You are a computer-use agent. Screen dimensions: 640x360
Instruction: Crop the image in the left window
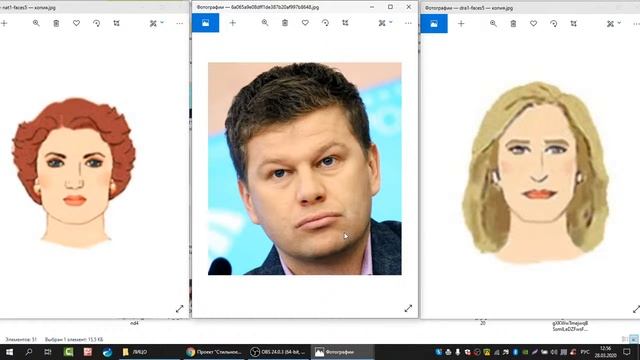pyautogui.click(x=116, y=24)
